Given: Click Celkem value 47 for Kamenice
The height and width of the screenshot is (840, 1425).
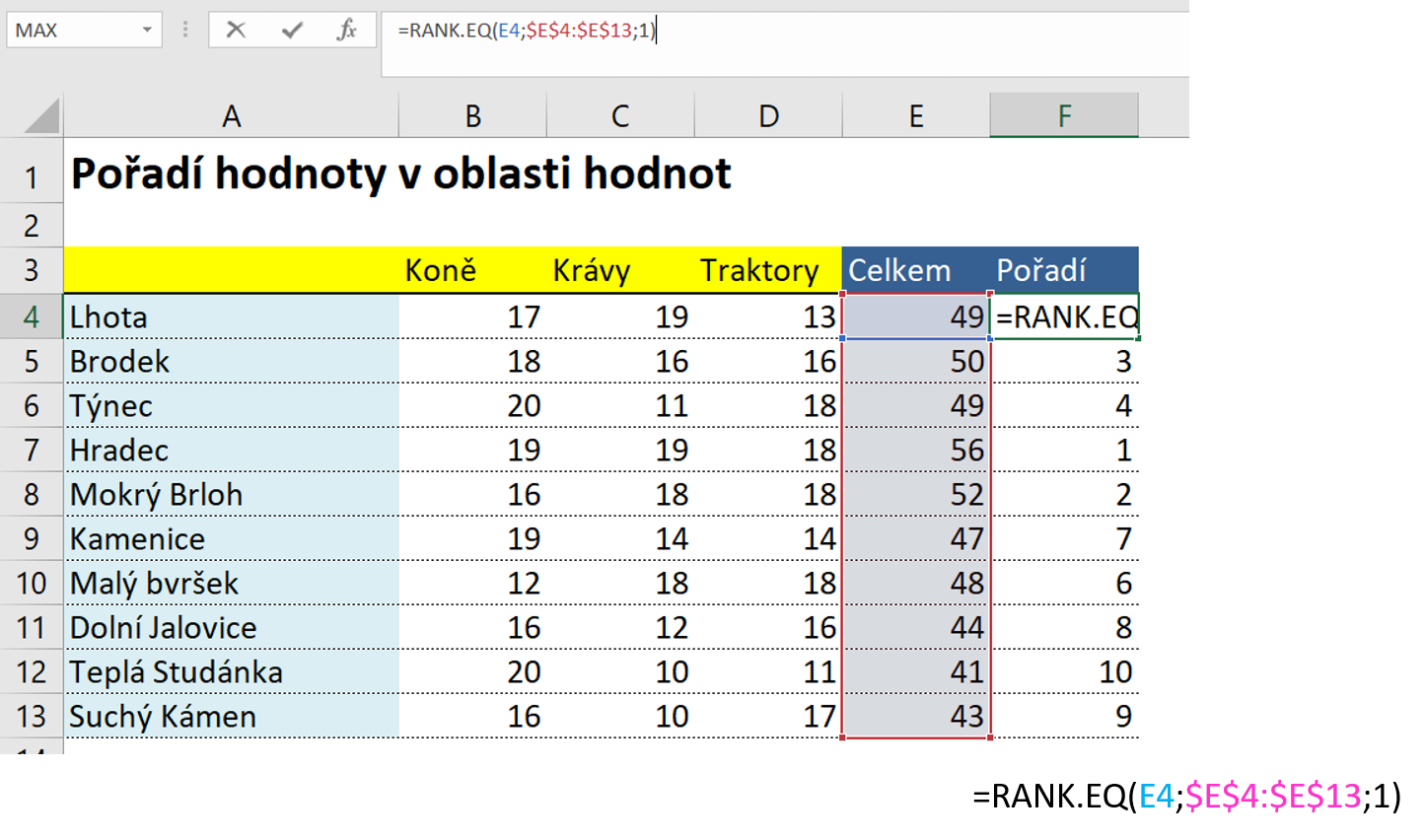Looking at the screenshot, I should pyautogui.click(x=916, y=538).
